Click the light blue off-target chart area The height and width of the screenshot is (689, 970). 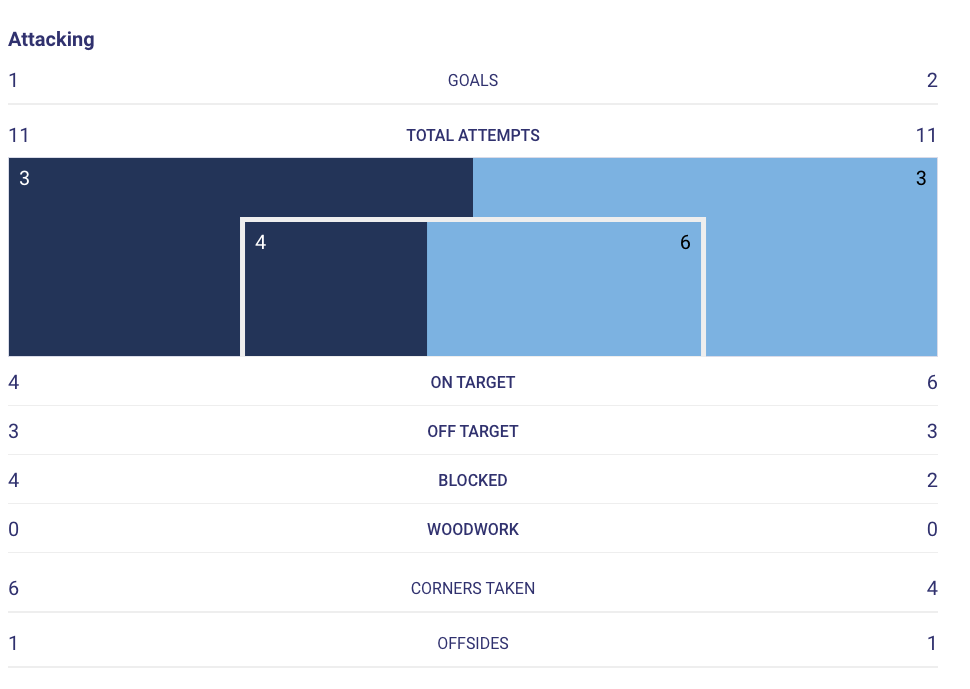click(x=820, y=260)
